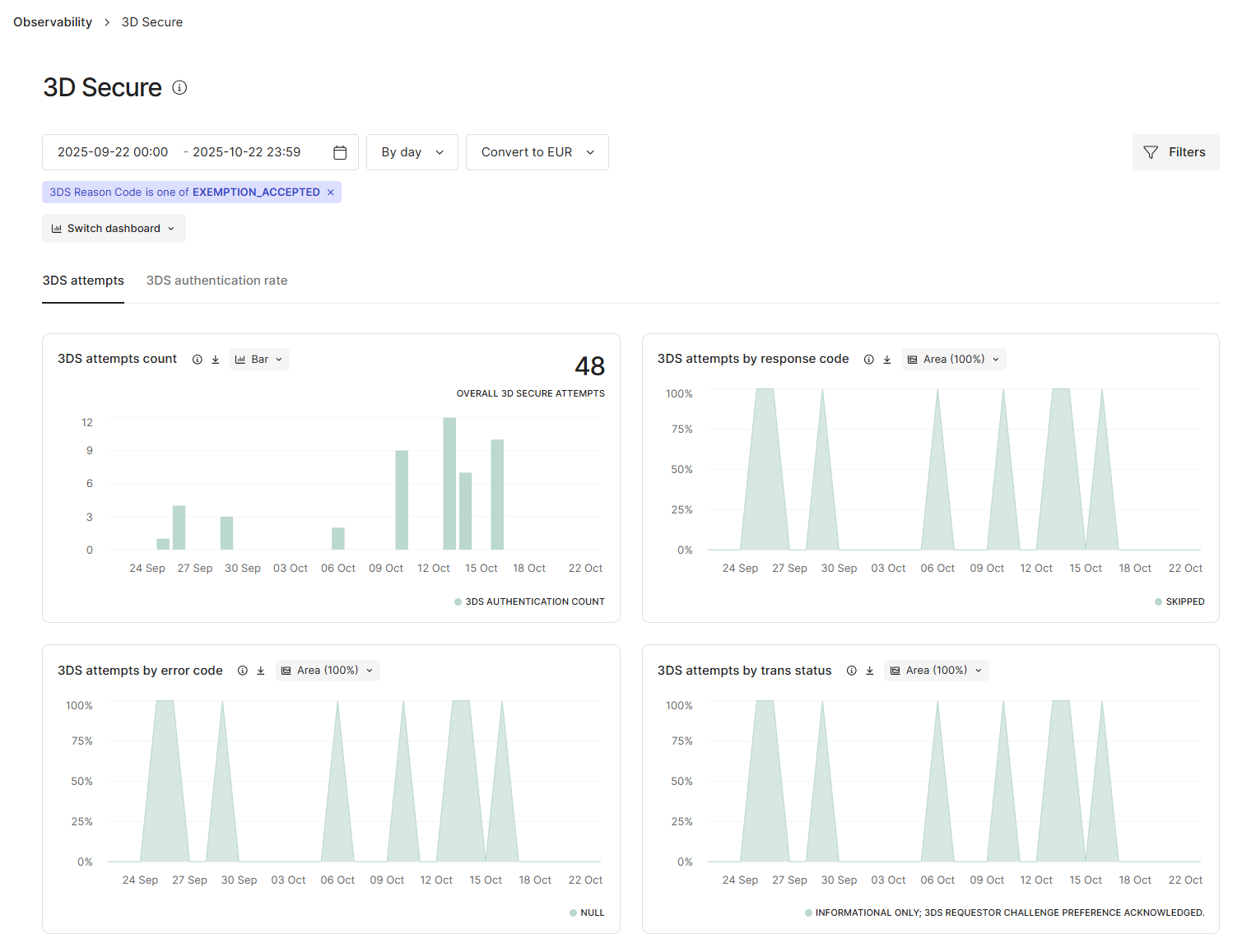This screenshot has height=952, width=1256.
Task: Navigate to Observability via breadcrumb
Action: click(x=52, y=21)
